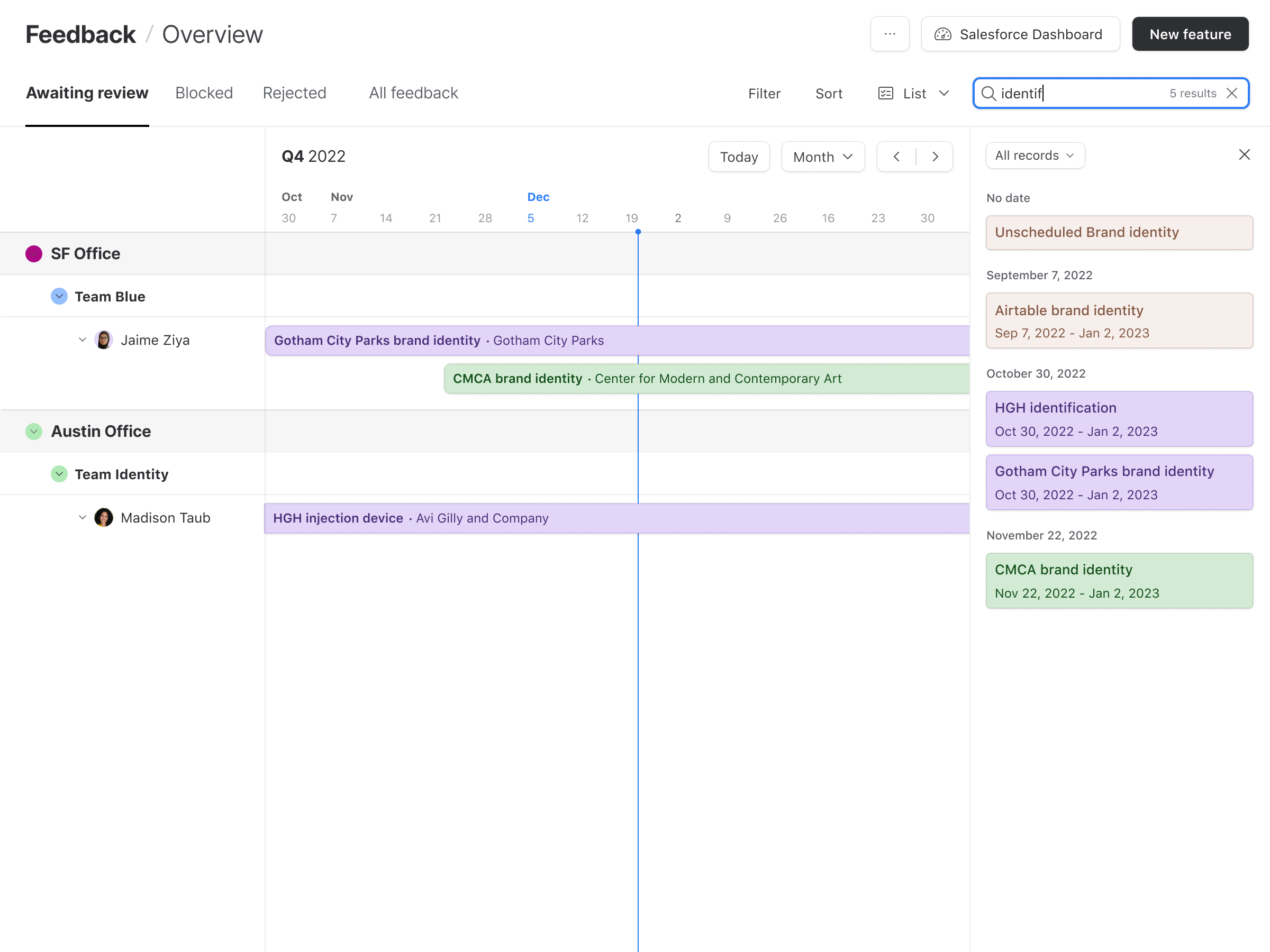Click Jaime Ziya's avatar
Screen dimensions: 1270x952
click(x=103, y=340)
